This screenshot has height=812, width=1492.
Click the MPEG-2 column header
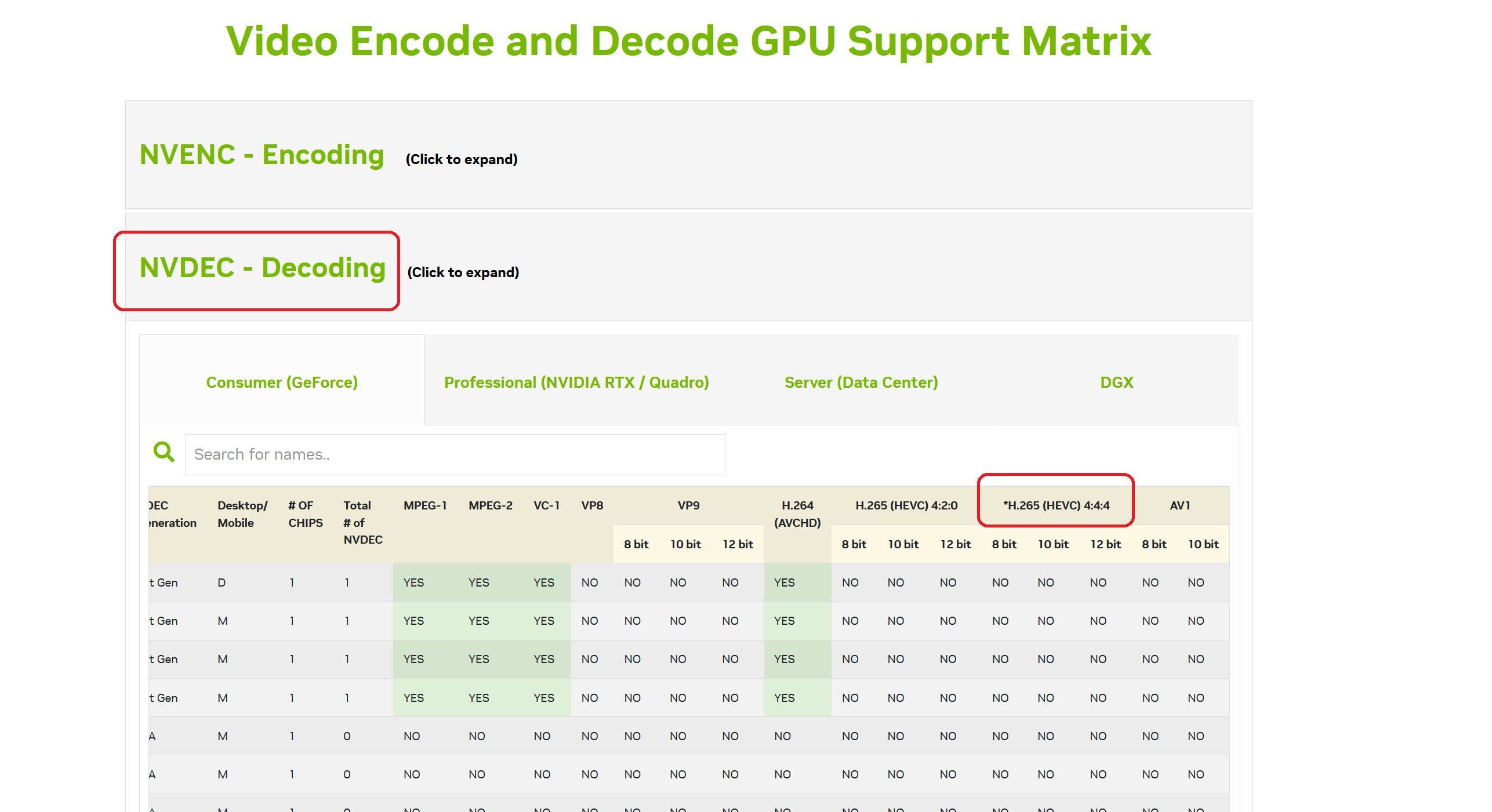[x=491, y=505]
